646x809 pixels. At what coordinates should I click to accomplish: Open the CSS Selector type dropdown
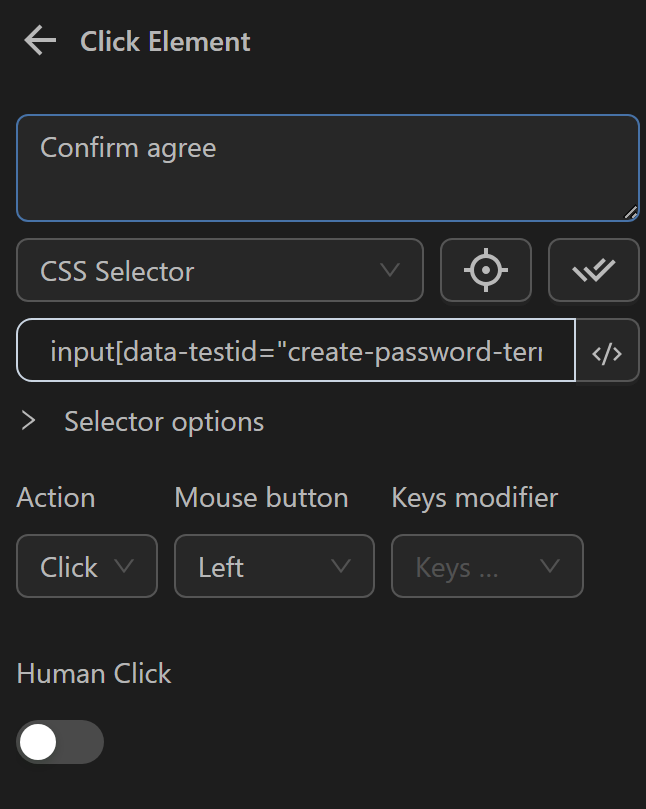pyautogui.click(x=219, y=269)
